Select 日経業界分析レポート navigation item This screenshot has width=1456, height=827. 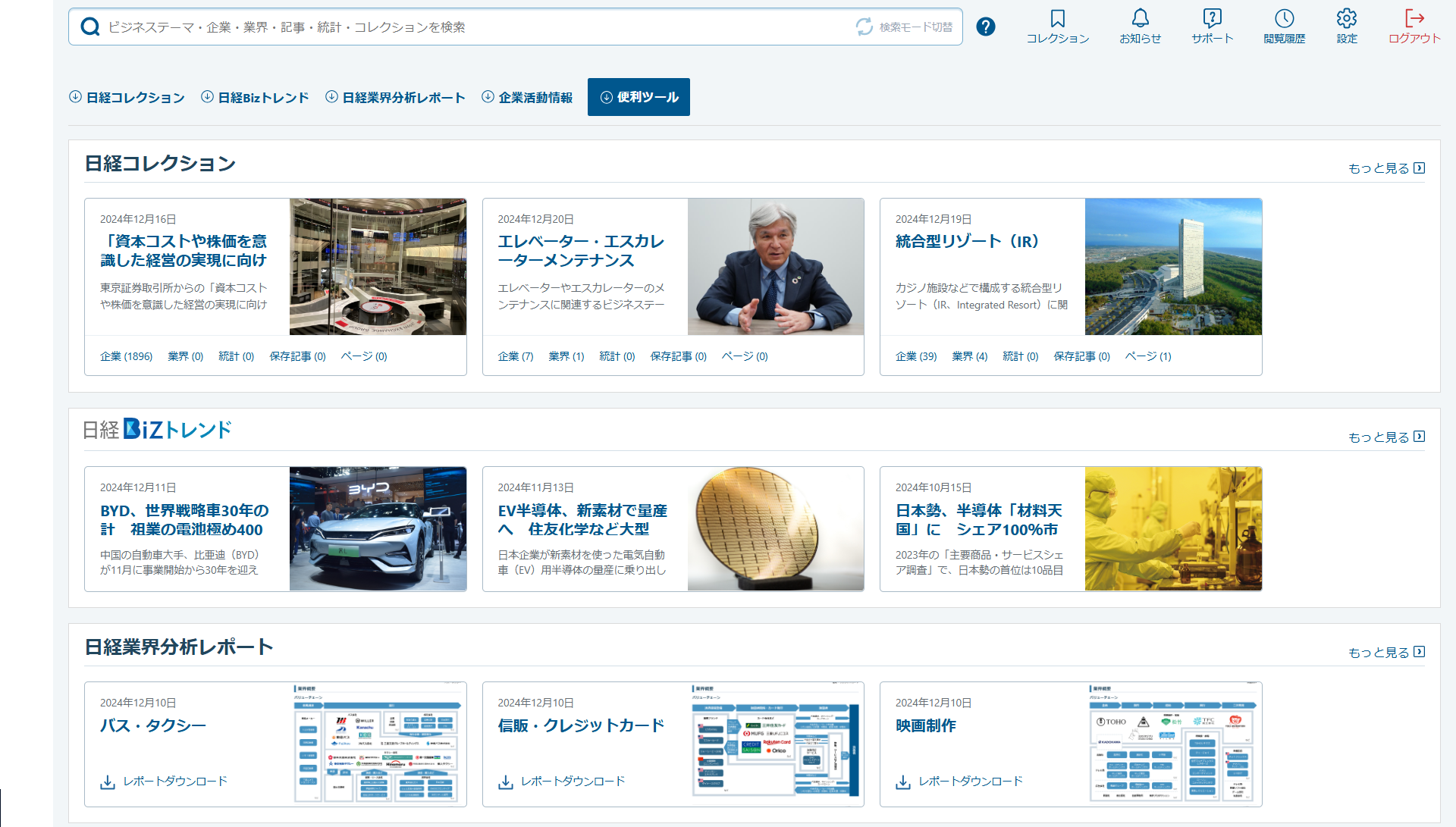[x=396, y=98]
